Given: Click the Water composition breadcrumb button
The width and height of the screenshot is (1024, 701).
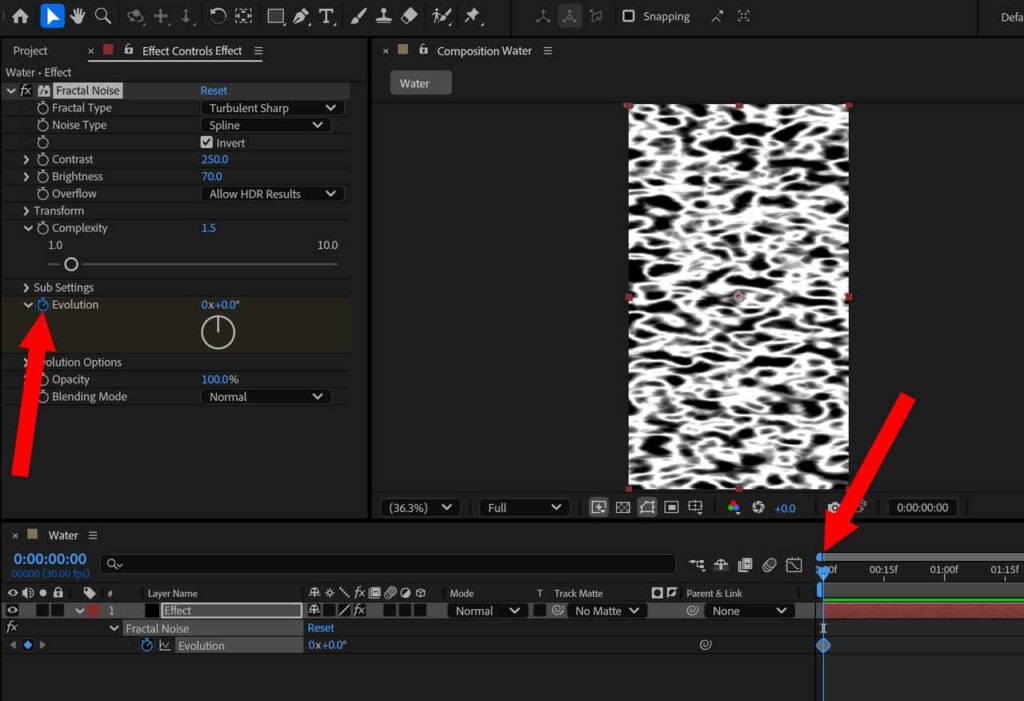Looking at the screenshot, I should tap(421, 83).
